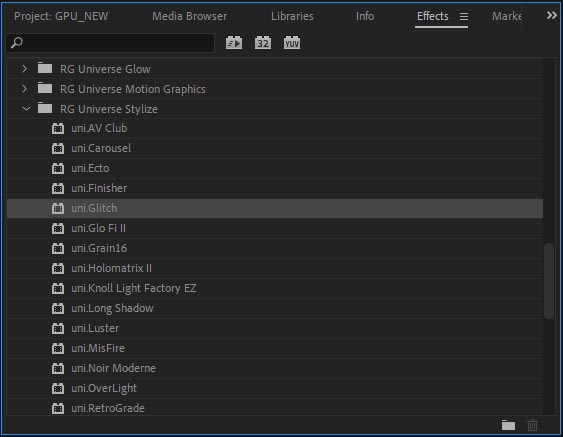The width and height of the screenshot is (563, 437).
Task: Click the effect icon next to uni.Finisher
Action: pyautogui.click(x=58, y=189)
